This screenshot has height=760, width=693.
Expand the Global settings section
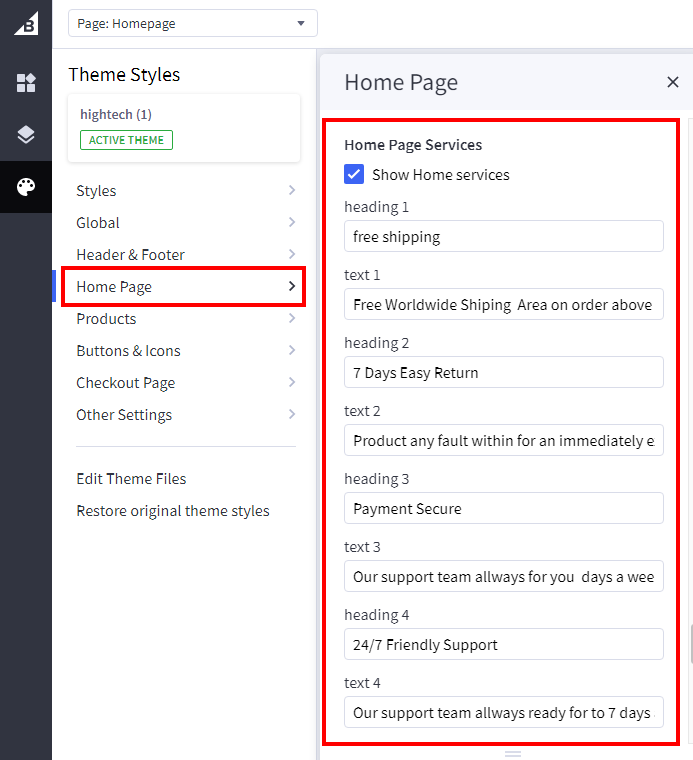point(185,223)
